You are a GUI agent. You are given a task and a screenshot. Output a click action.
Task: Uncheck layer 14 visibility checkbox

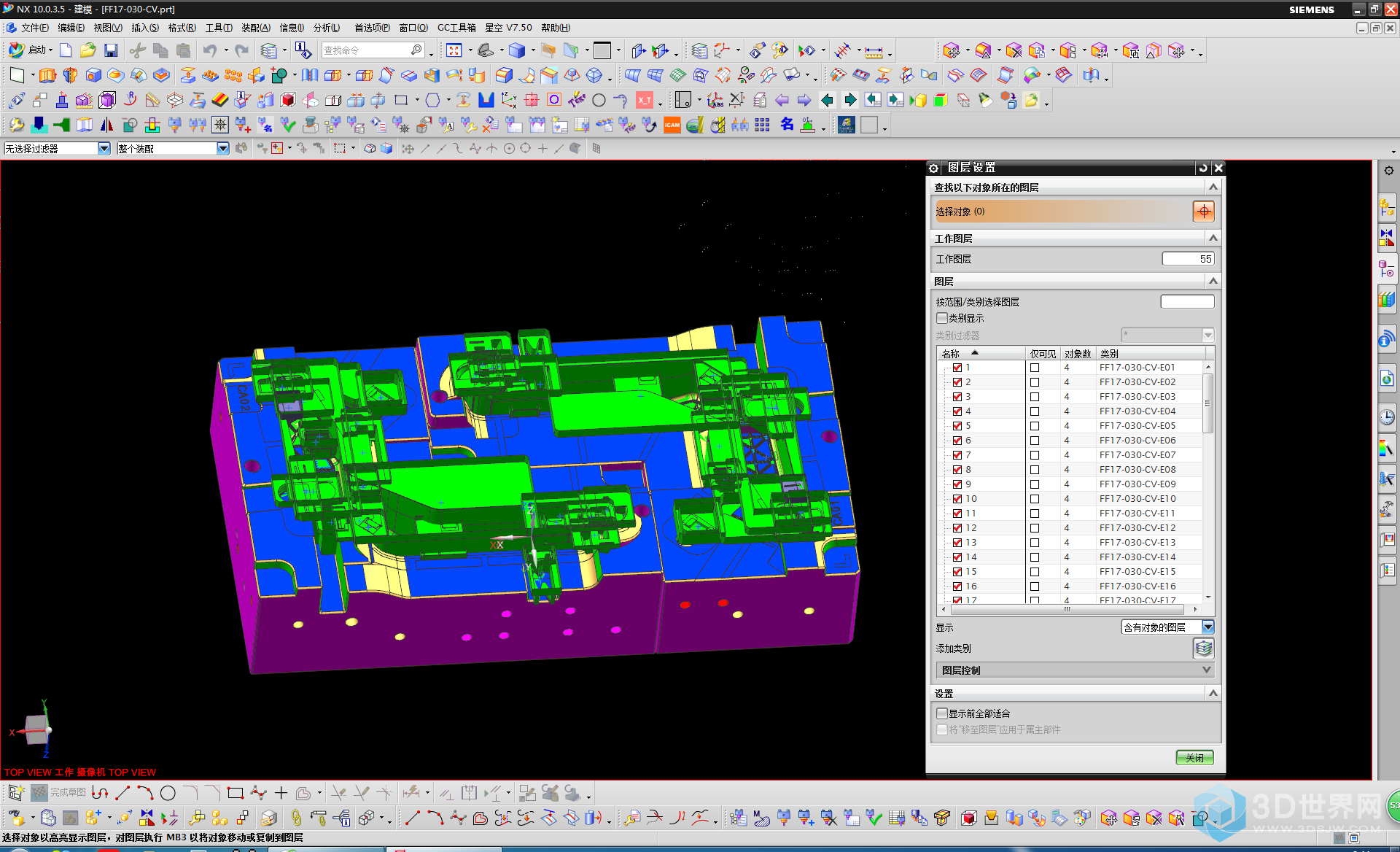(957, 557)
